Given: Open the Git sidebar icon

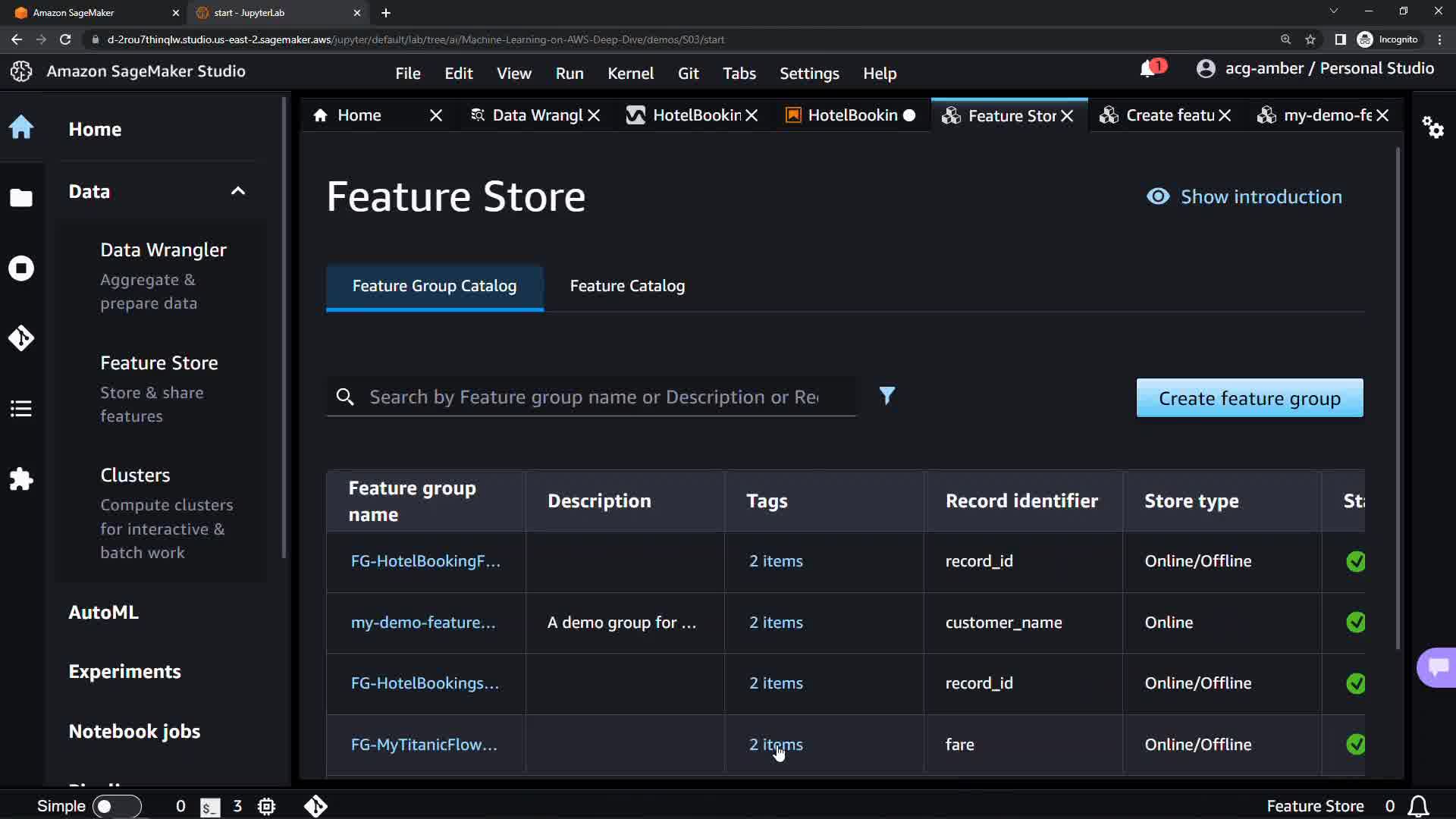Looking at the screenshot, I should pos(21,337).
